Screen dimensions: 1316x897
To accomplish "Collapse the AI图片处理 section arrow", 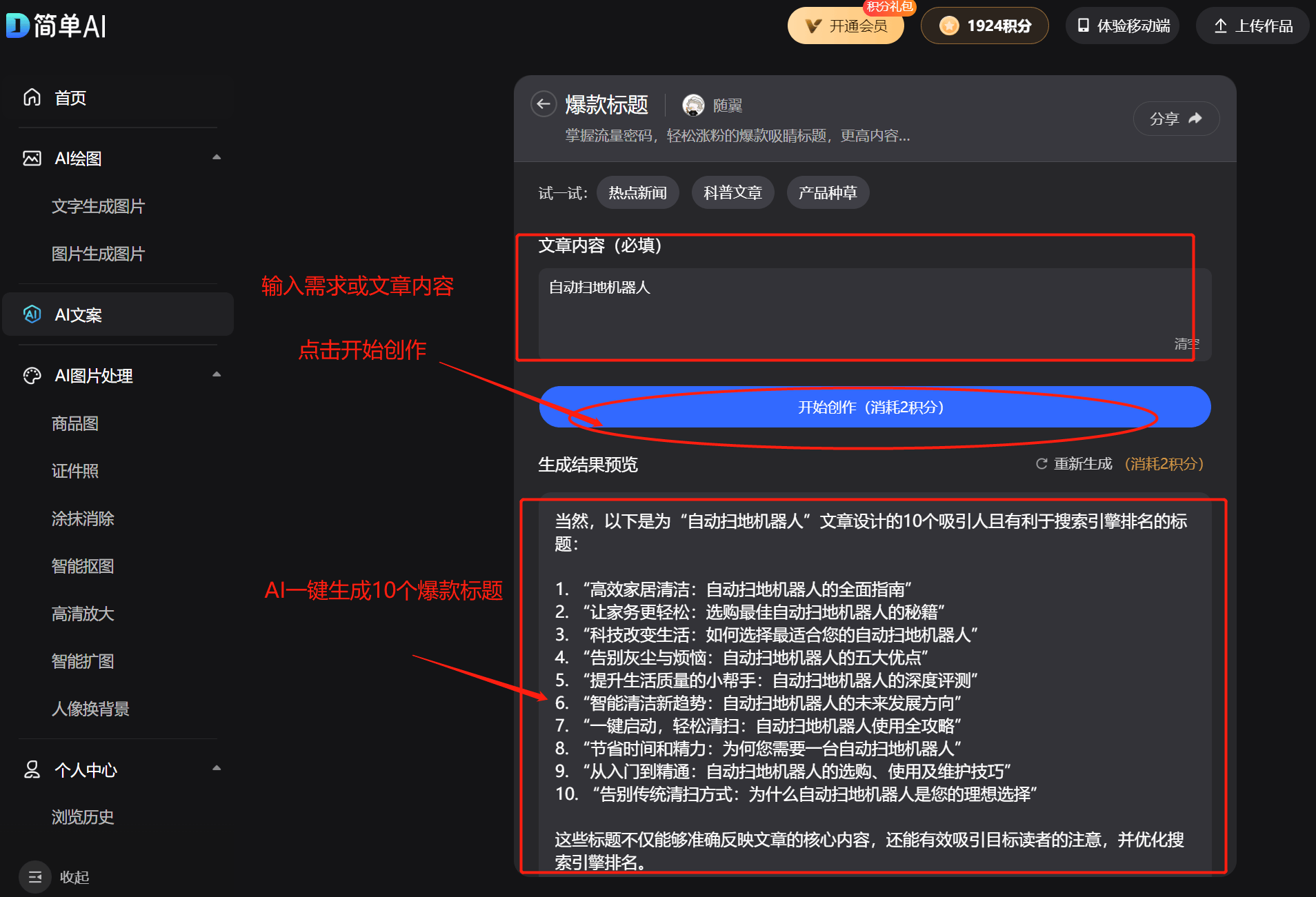I will point(217,374).
